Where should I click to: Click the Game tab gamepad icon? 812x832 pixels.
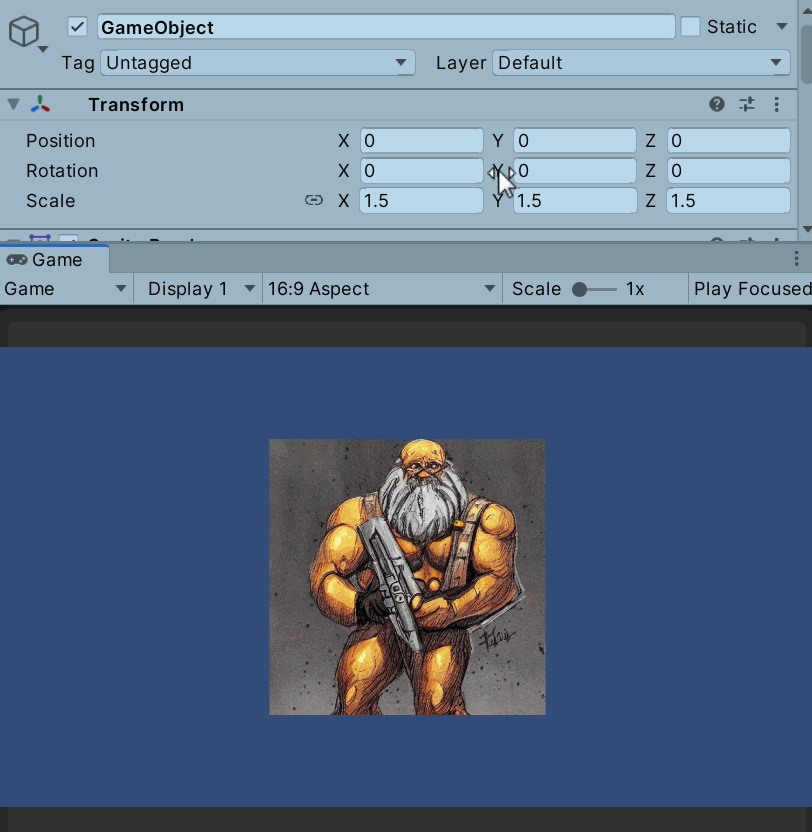point(16,259)
